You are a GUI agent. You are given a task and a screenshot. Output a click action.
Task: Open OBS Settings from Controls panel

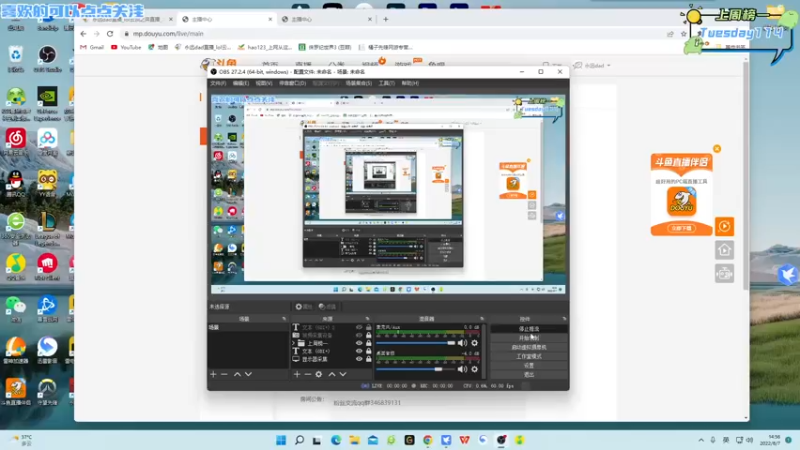[x=529, y=366]
